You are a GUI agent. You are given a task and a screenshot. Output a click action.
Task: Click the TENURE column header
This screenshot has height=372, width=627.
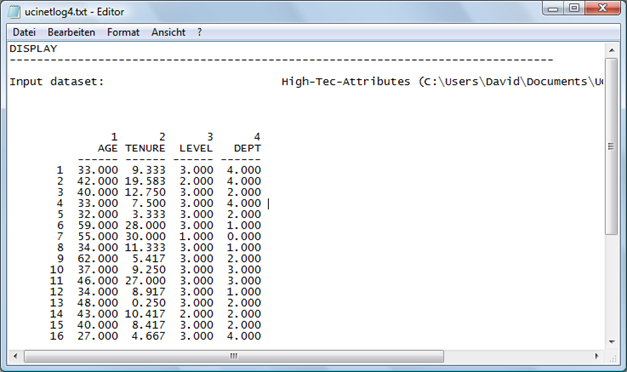click(x=145, y=148)
